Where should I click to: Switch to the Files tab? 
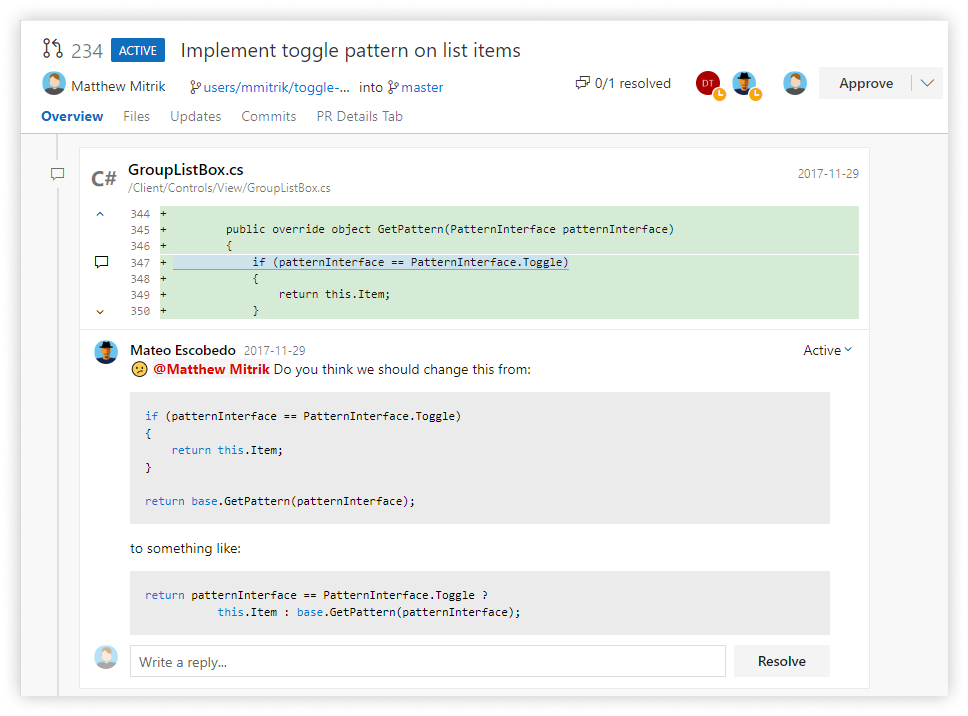click(136, 116)
